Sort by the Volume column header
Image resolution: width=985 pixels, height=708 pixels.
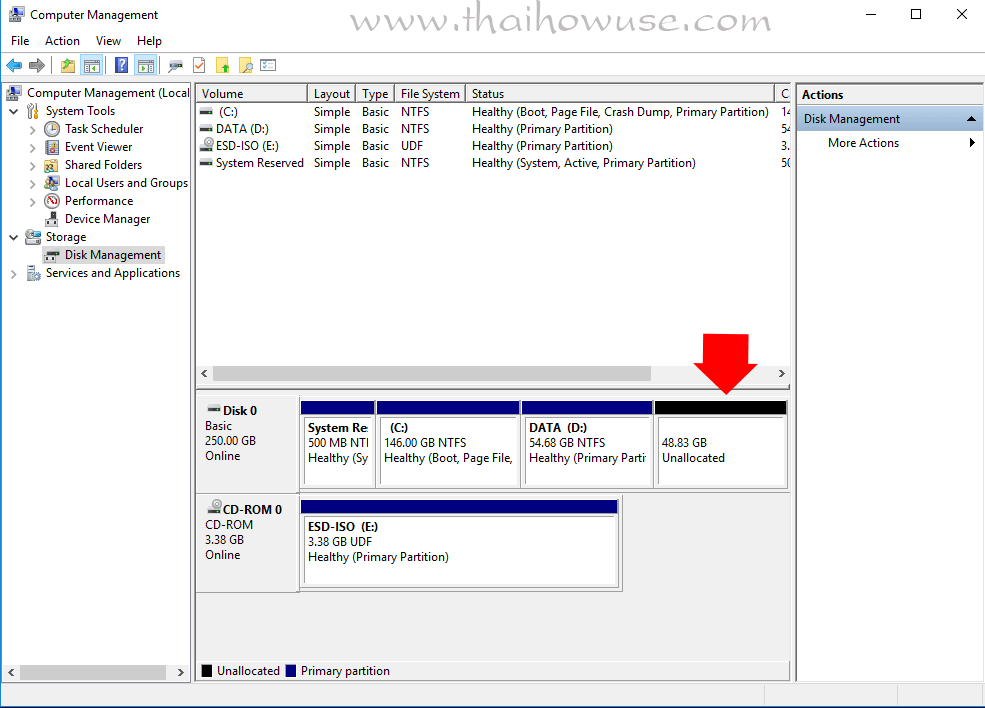(252, 94)
